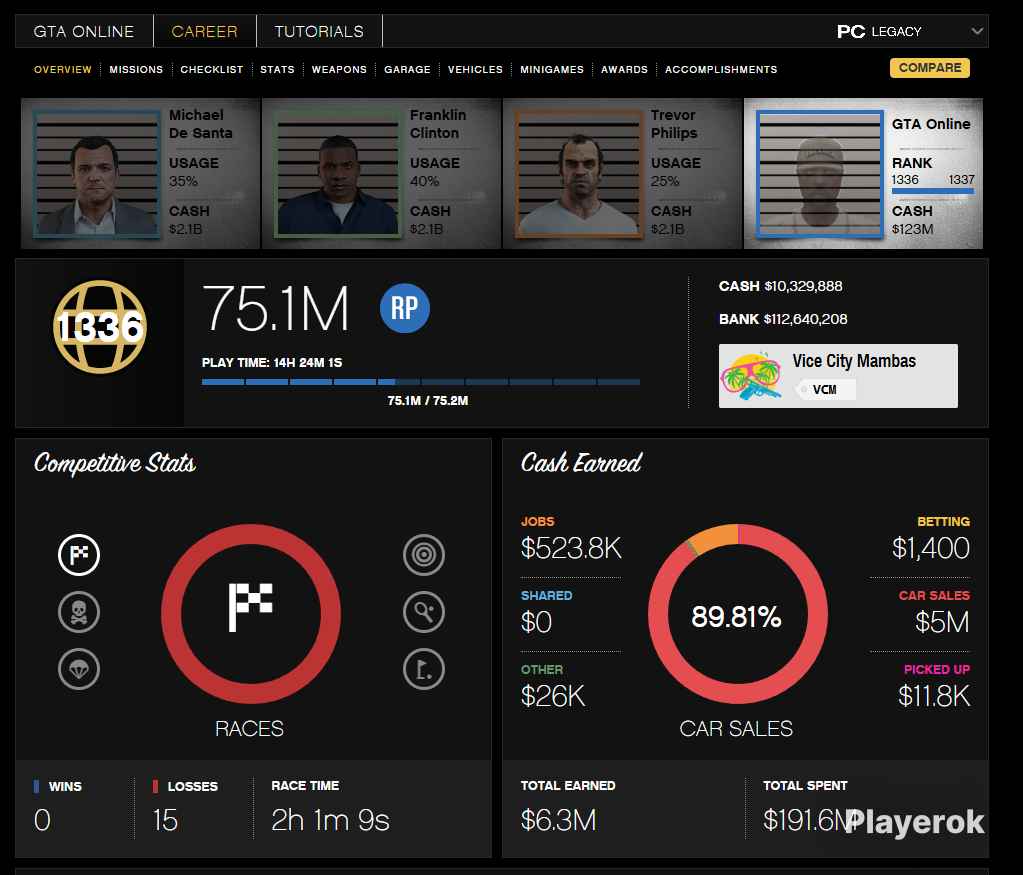This screenshot has height=875, width=1023.
Task: Open the ACCOMPLISHMENTS submenu item
Action: pyautogui.click(x=721, y=69)
